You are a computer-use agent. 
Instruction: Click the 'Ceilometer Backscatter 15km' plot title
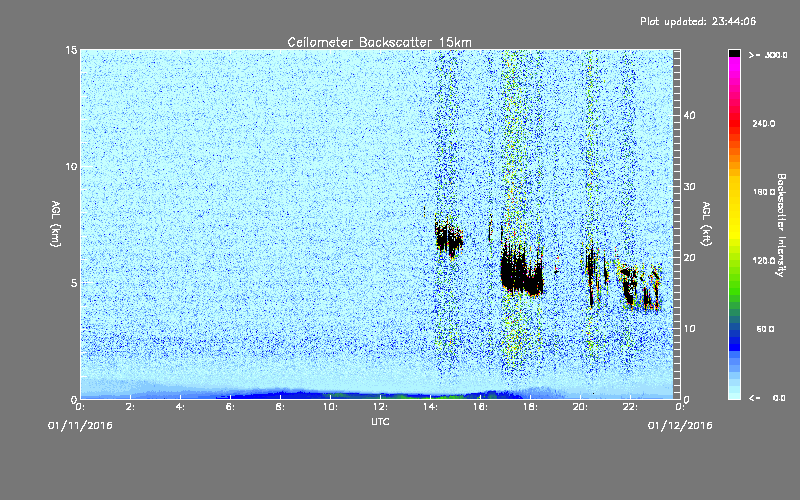[x=379, y=42]
